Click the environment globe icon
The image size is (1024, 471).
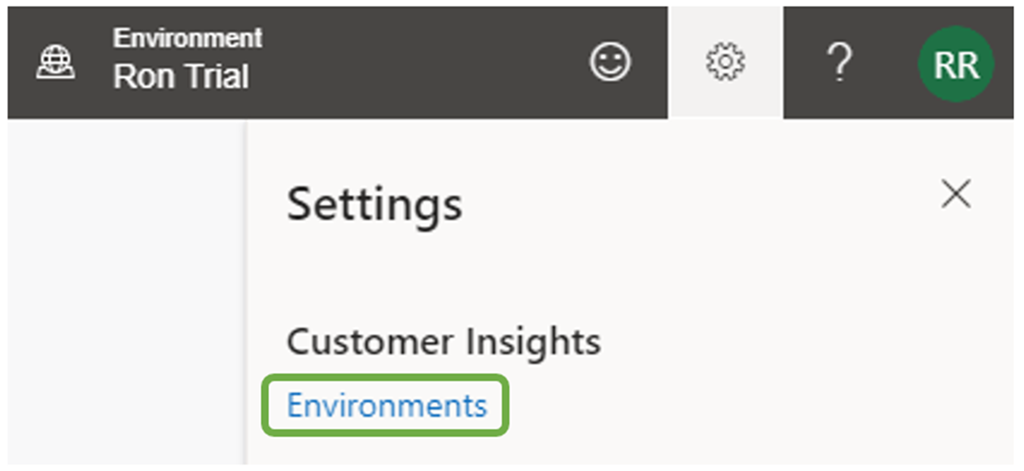pos(49,63)
